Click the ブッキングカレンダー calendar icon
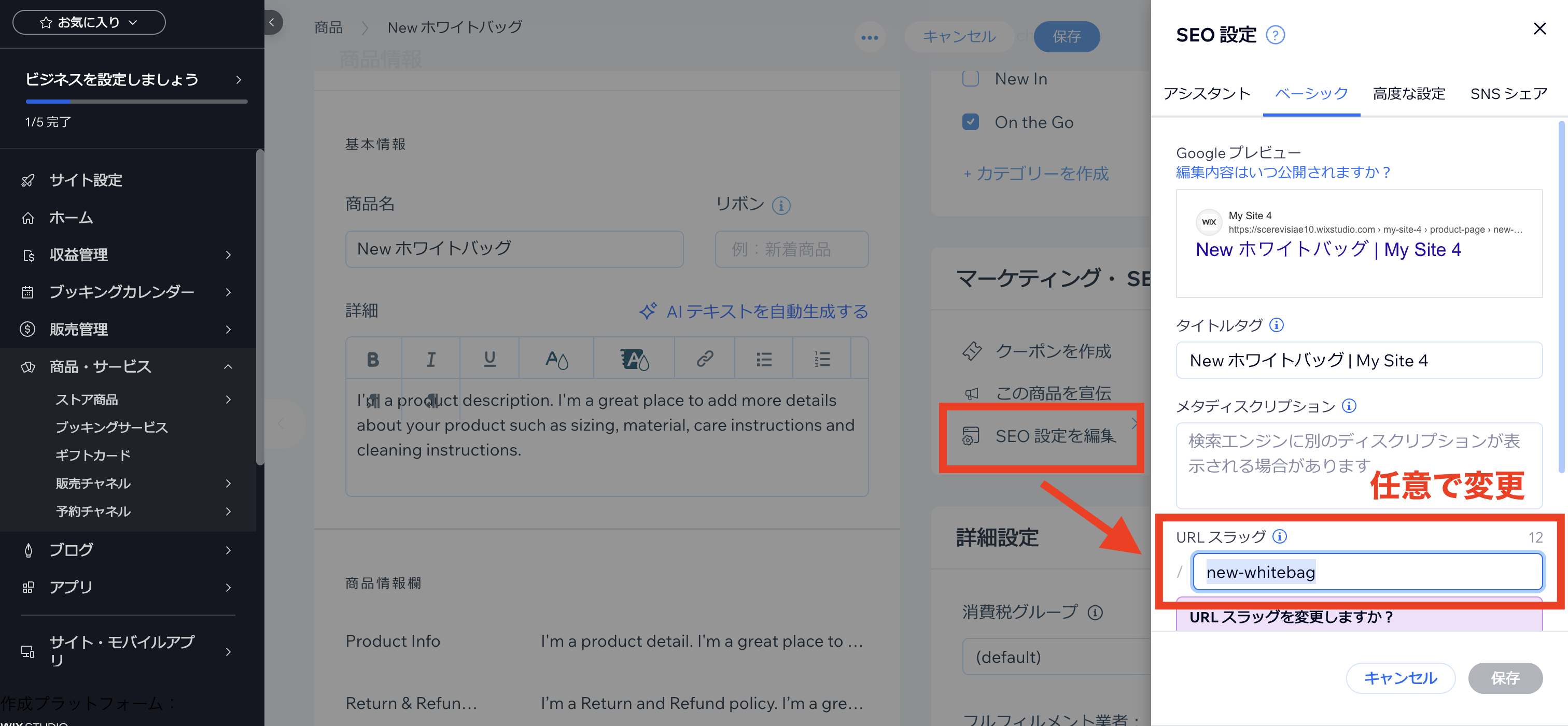The height and width of the screenshot is (726, 1568). pos(28,292)
